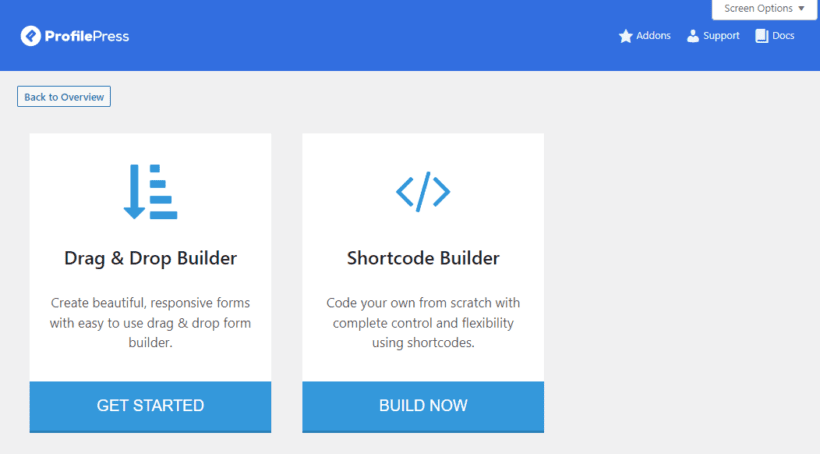This screenshot has width=820, height=454.
Task: Expand the Screen Options dropdown
Action: [764, 9]
